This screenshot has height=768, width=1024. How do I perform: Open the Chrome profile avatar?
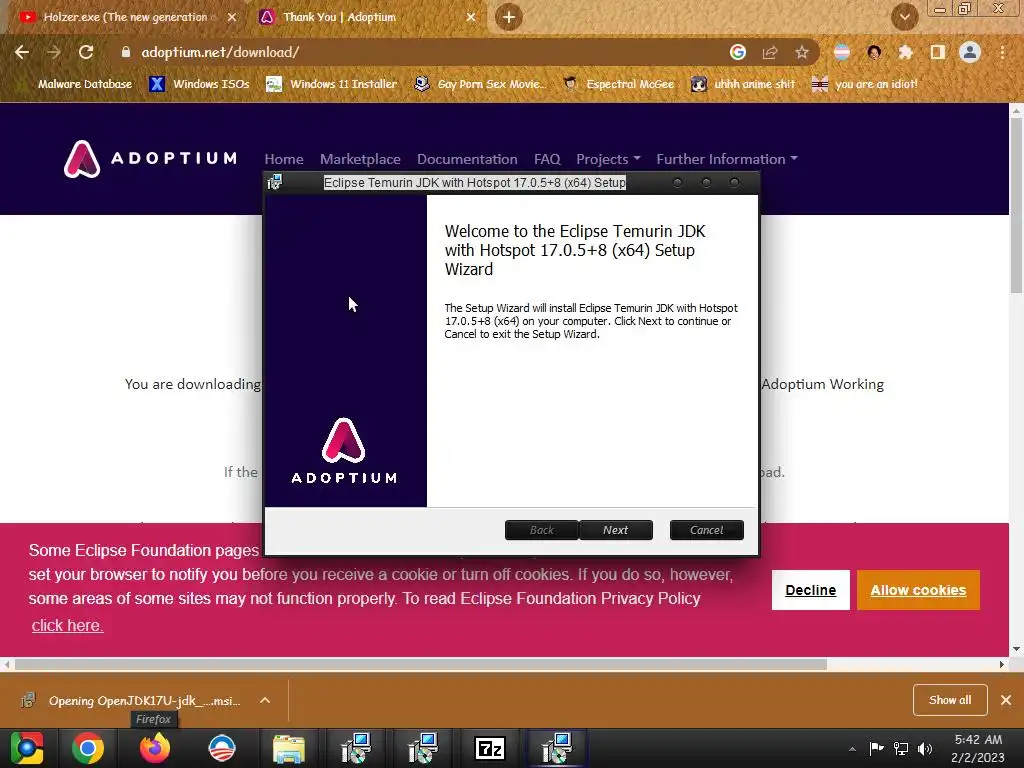[x=970, y=52]
